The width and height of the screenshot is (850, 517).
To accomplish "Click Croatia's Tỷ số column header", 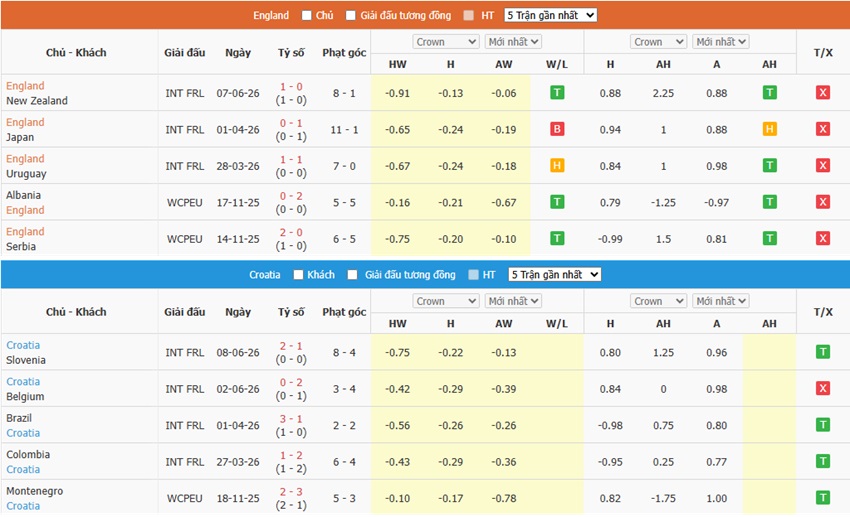I will pyautogui.click(x=291, y=312).
